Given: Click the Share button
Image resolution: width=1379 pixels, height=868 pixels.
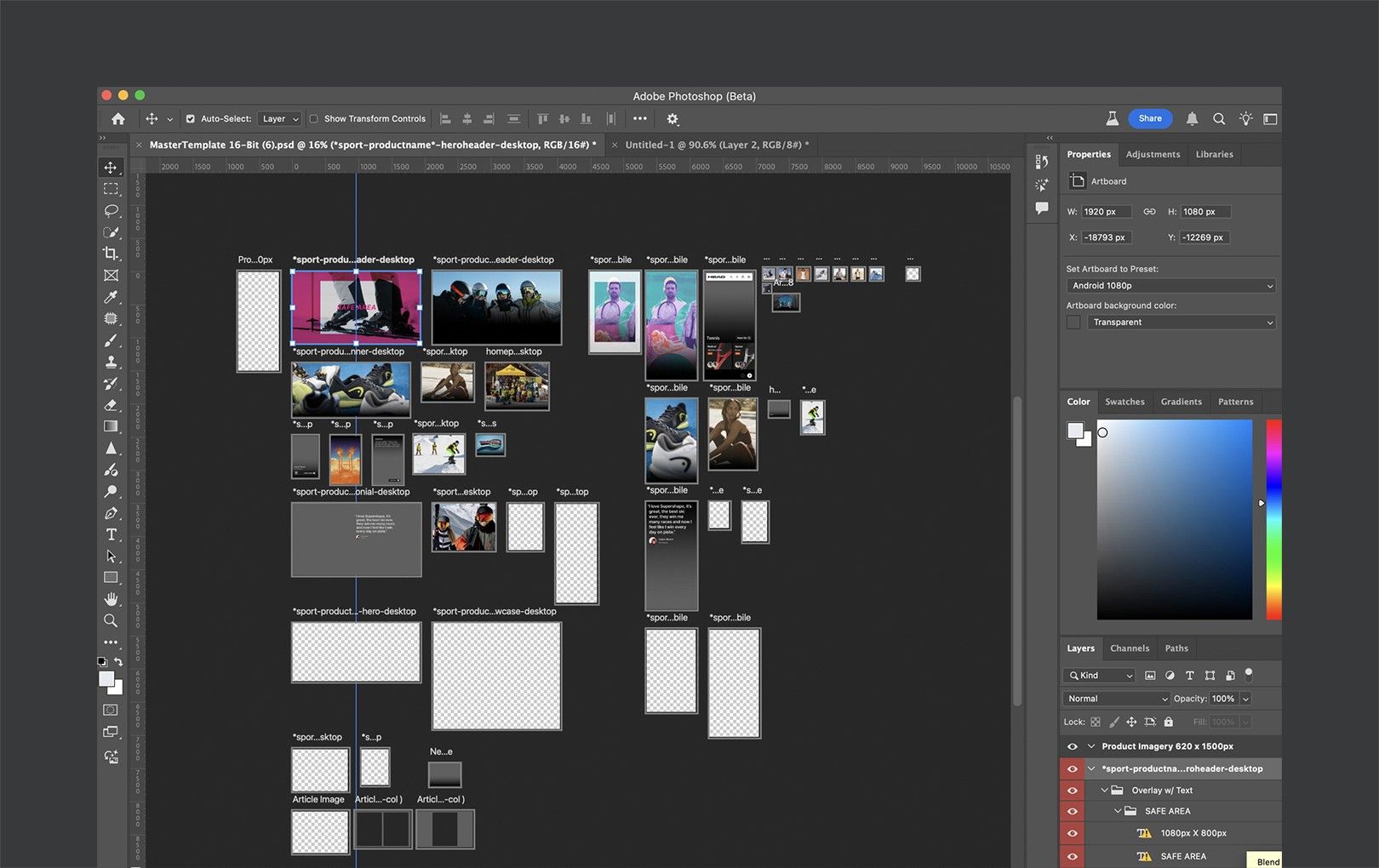Looking at the screenshot, I should pos(1150,119).
